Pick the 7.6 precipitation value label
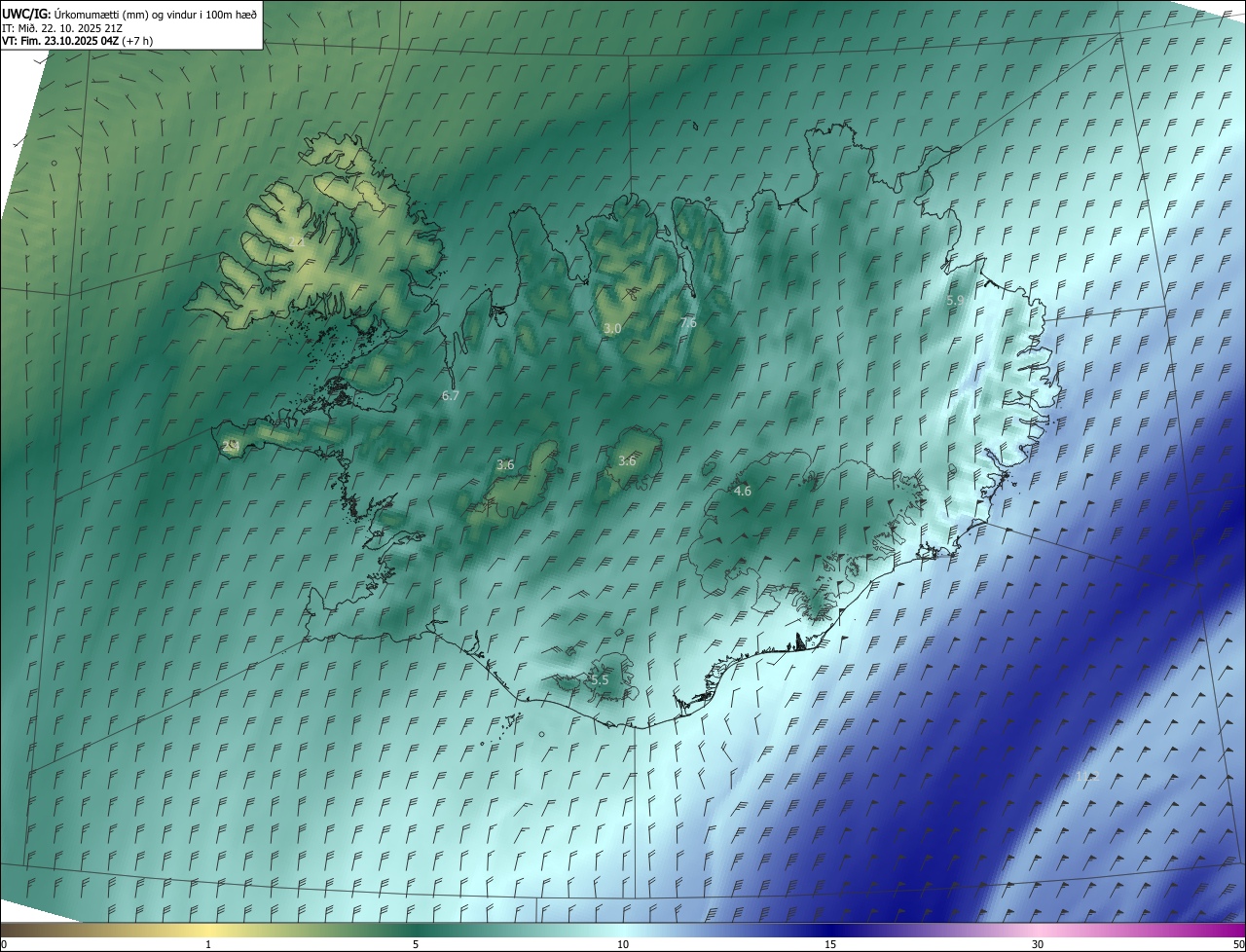Screen dimensions: 1246x952 click(x=688, y=322)
